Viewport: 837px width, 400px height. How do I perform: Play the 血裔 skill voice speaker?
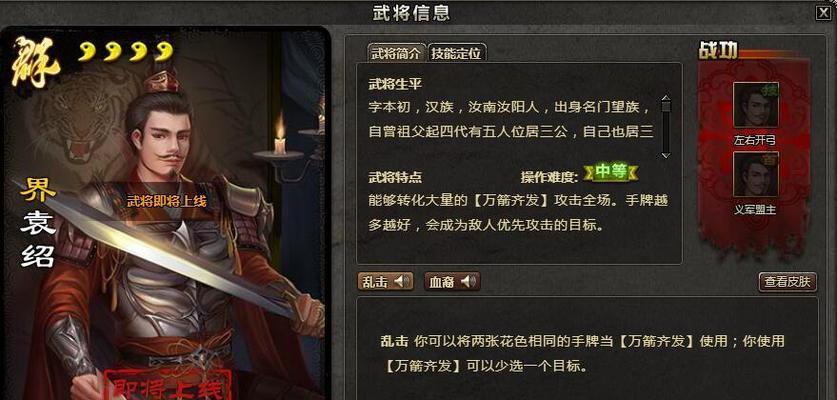point(469,281)
